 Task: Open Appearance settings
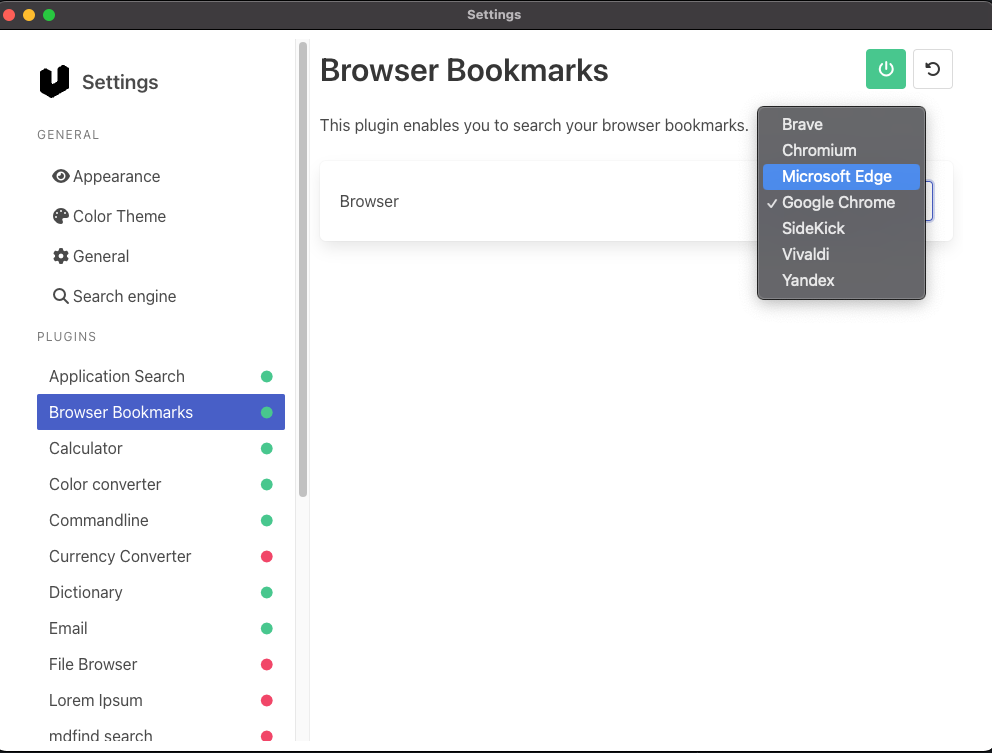(161, 176)
